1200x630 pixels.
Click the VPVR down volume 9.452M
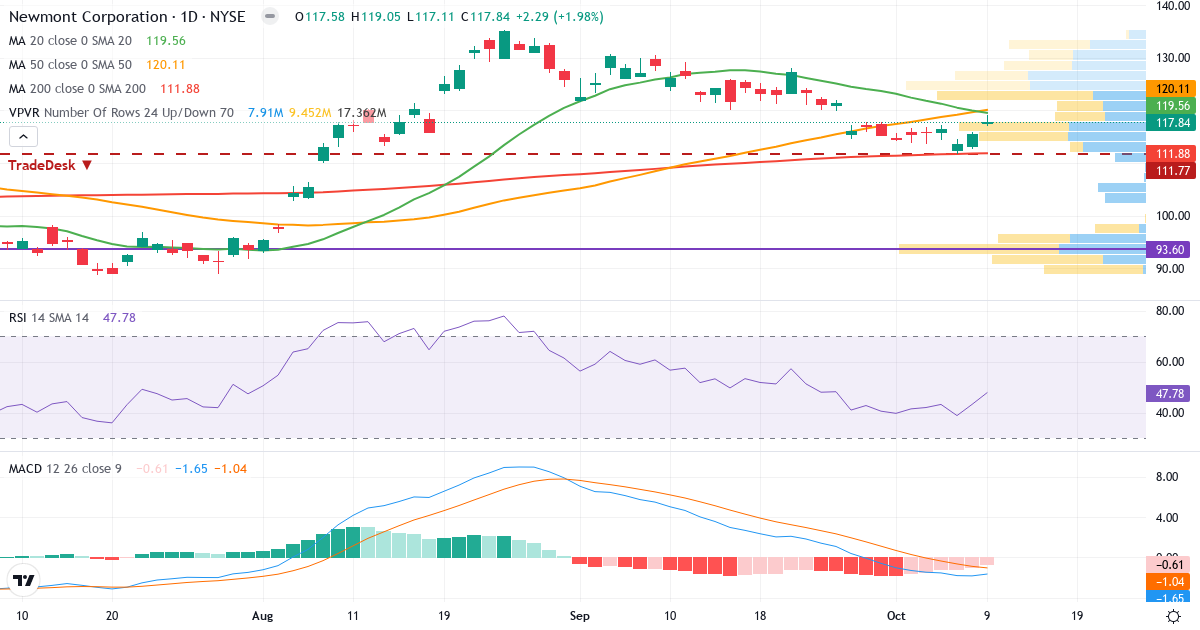(x=310, y=113)
